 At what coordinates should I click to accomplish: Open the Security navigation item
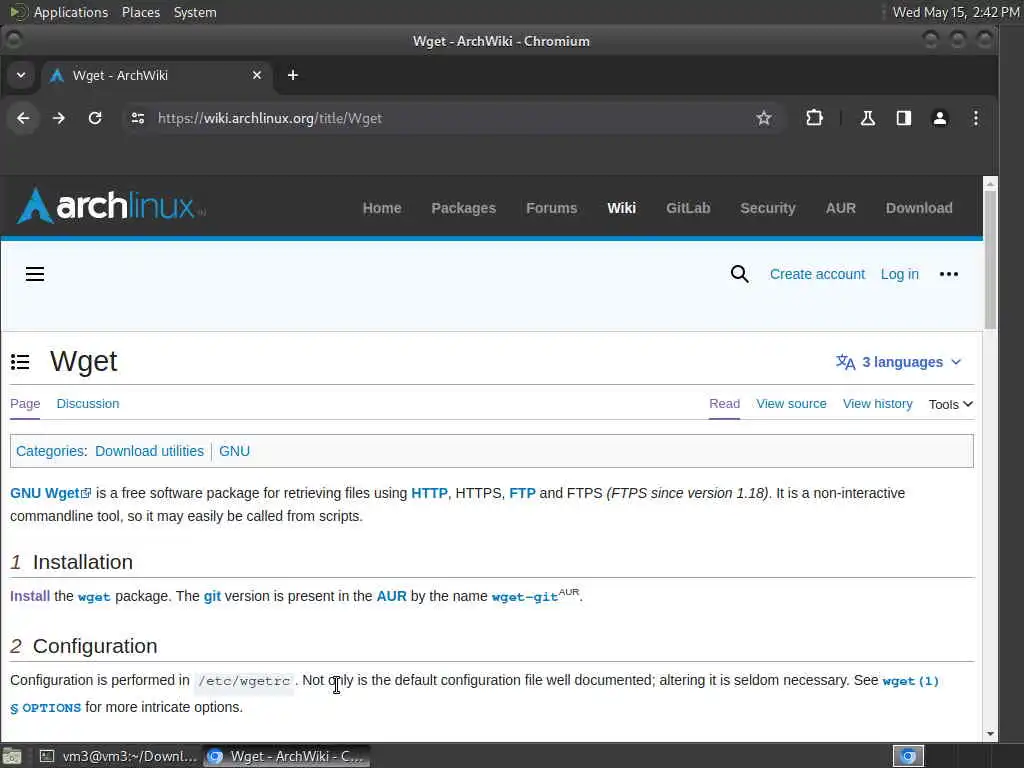click(x=767, y=208)
